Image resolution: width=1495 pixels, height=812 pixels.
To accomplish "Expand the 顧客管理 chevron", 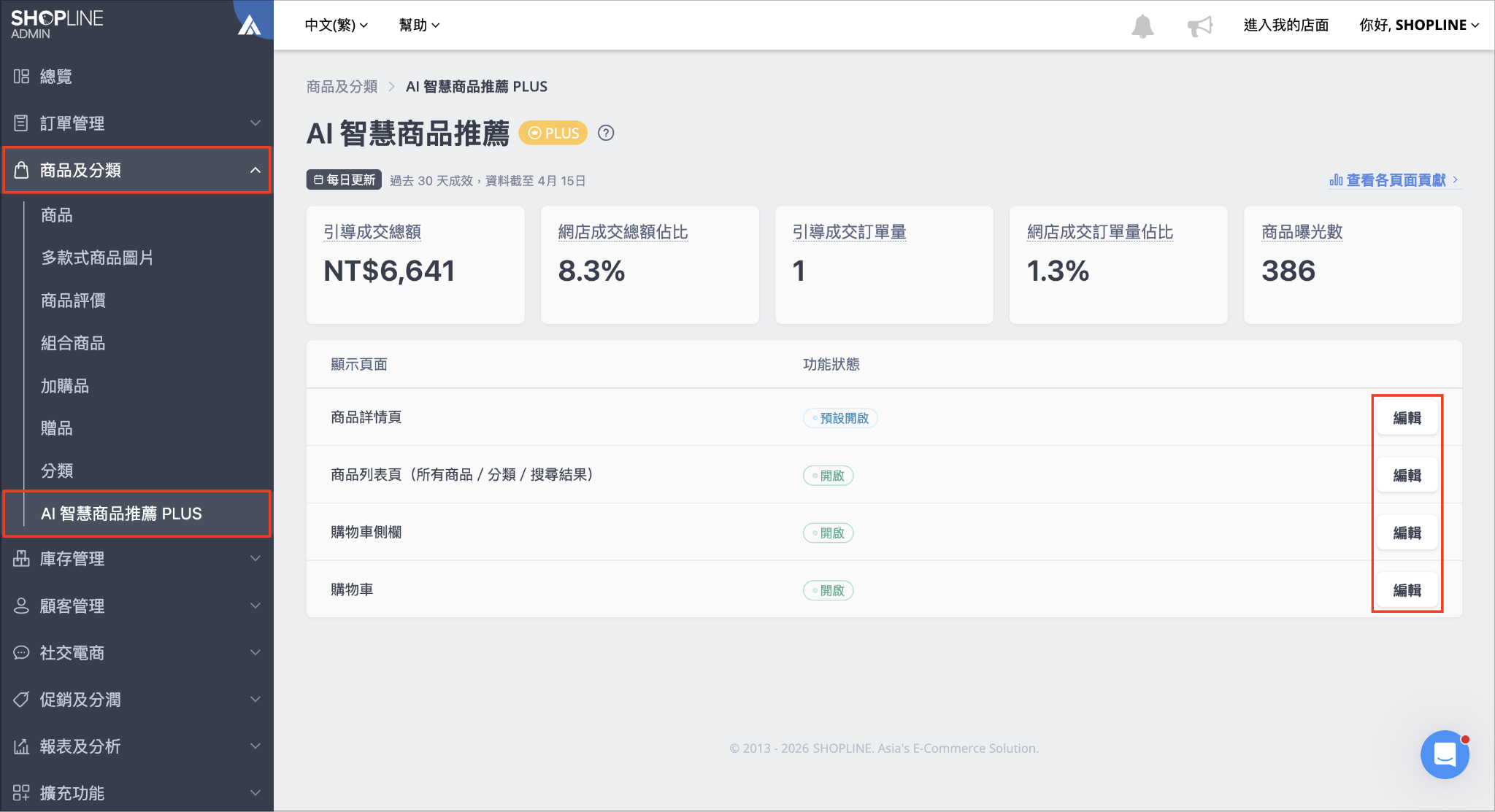I will [255, 606].
